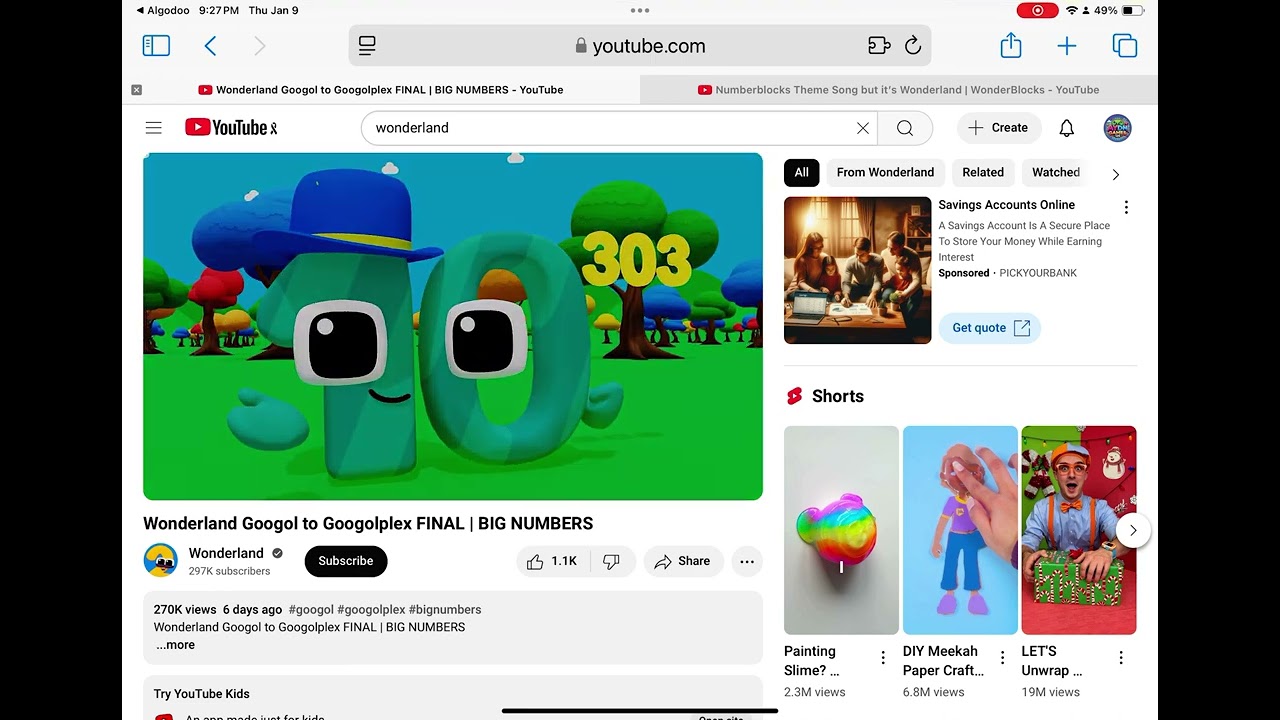Filter by Related chip
Screen dimensions: 1280x720
pos(983,172)
